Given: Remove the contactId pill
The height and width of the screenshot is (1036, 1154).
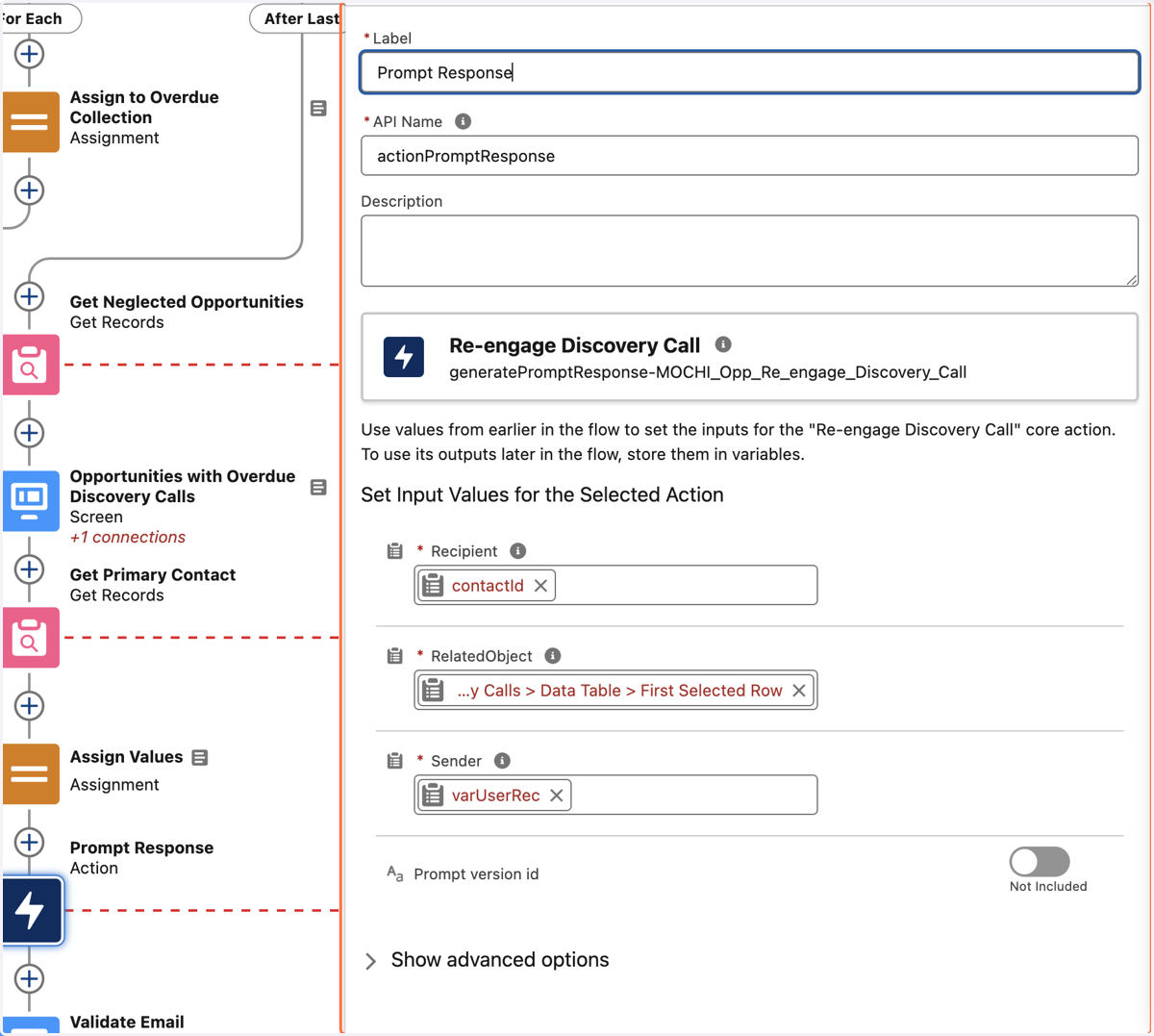Looking at the screenshot, I should pyautogui.click(x=540, y=586).
